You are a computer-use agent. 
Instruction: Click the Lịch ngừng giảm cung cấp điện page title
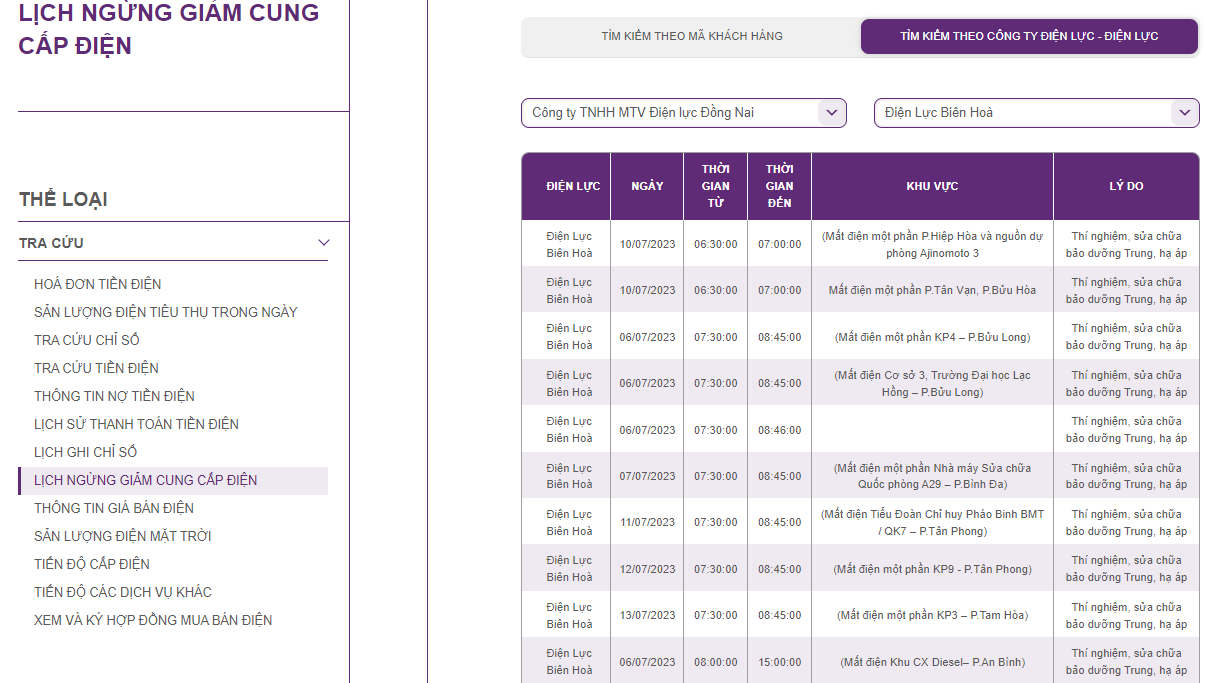point(169,29)
